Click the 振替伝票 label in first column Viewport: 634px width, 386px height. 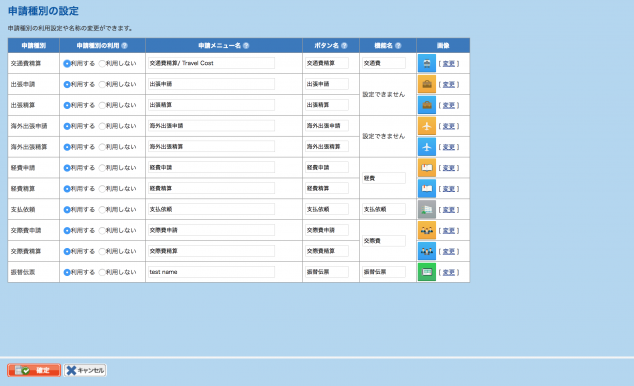23,272
